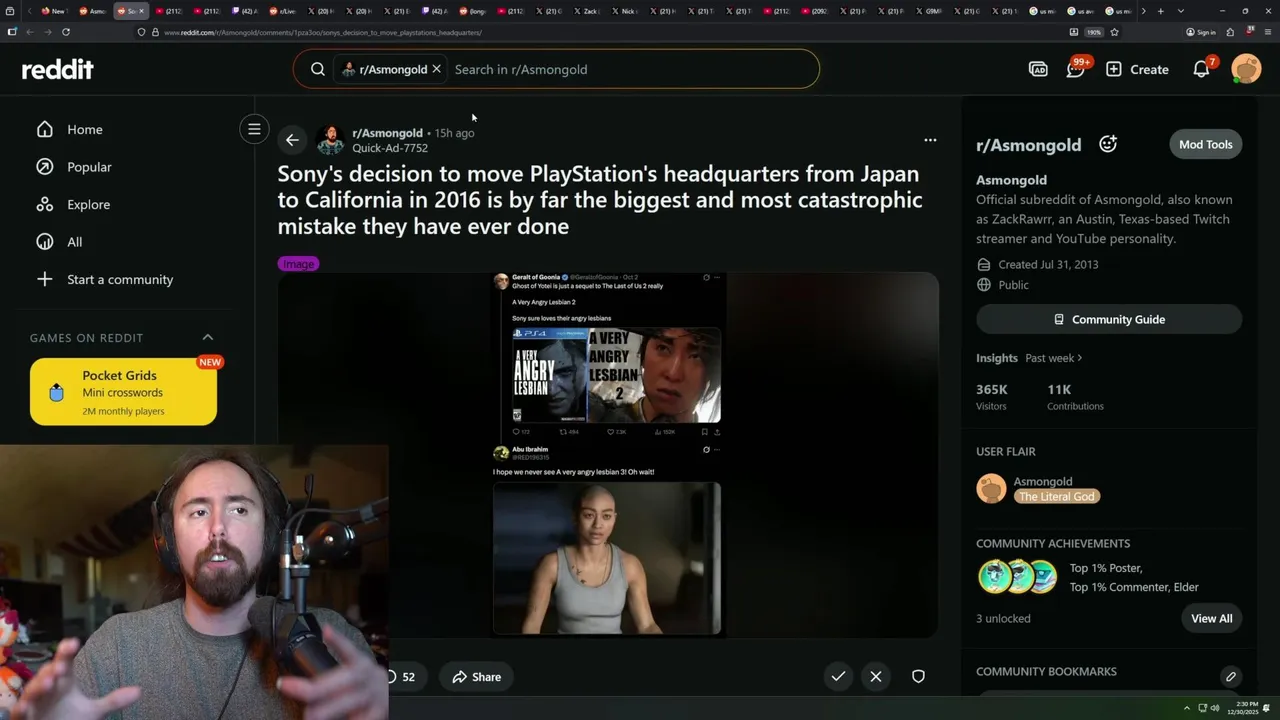Viewport: 1280px width, 720px height.
Task: View All community achievements
Action: click(1211, 618)
